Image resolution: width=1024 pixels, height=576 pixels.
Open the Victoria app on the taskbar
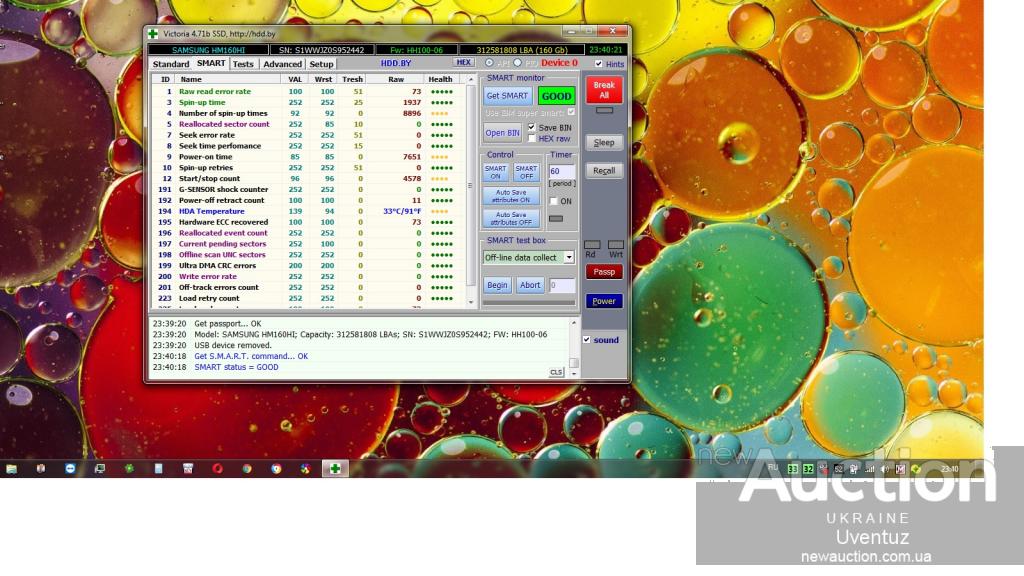pyautogui.click(x=335, y=468)
